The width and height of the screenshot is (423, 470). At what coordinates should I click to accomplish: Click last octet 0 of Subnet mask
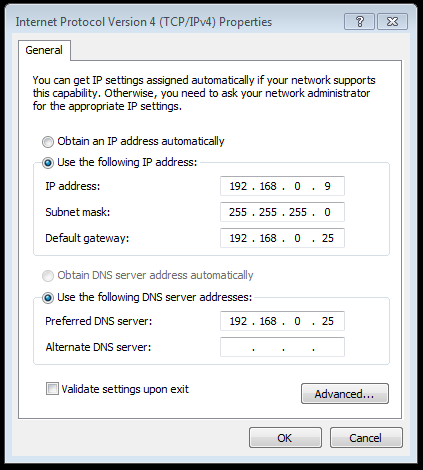tap(327, 212)
